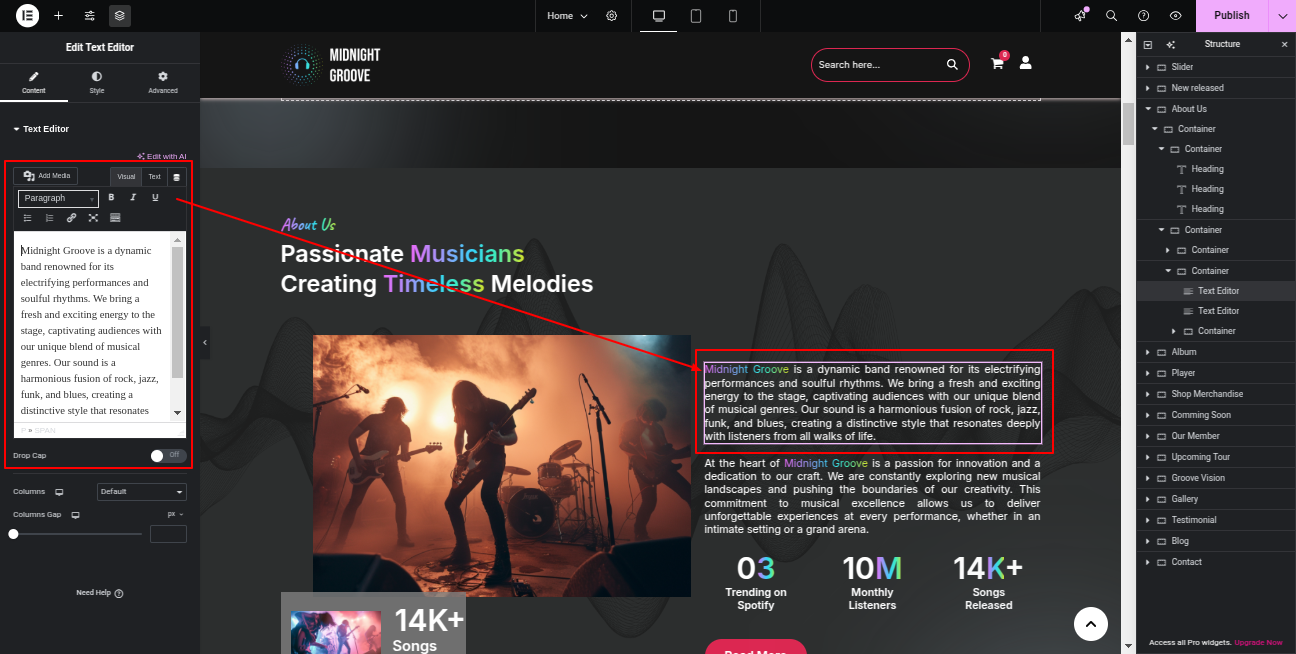Collapse the About Us item in Structure
The width and height of the screenshot is (1296, 654).
(1148, 109)
